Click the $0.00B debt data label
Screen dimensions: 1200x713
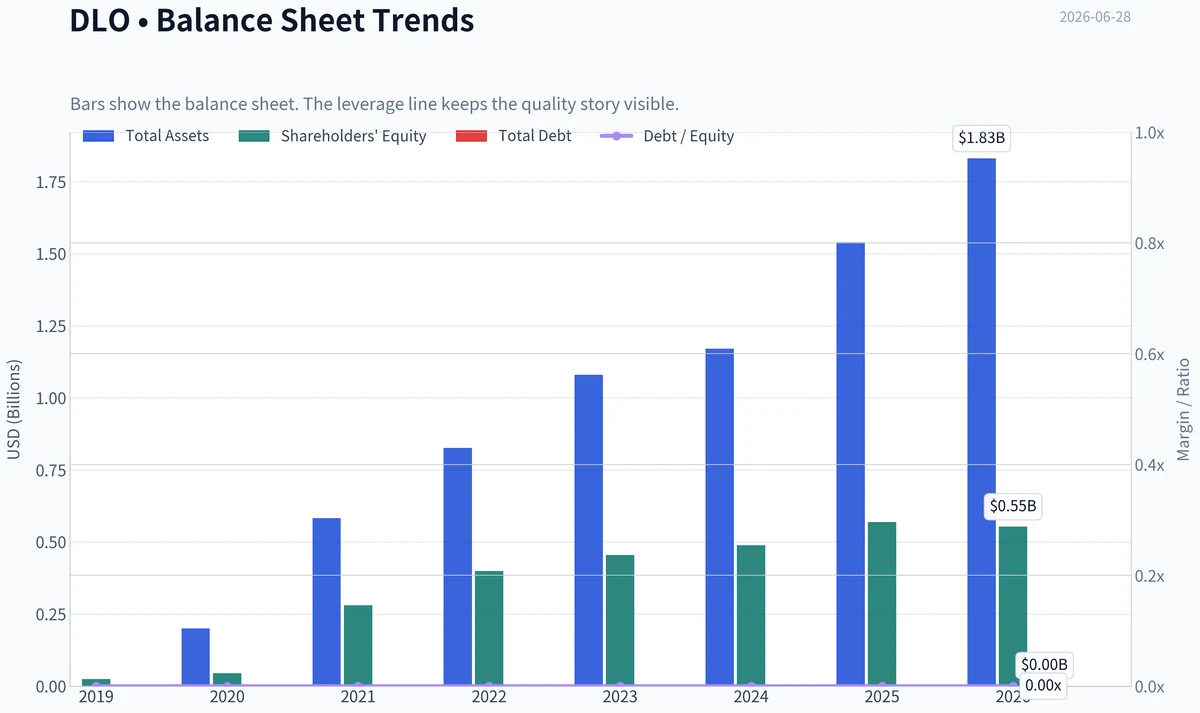1044,665
